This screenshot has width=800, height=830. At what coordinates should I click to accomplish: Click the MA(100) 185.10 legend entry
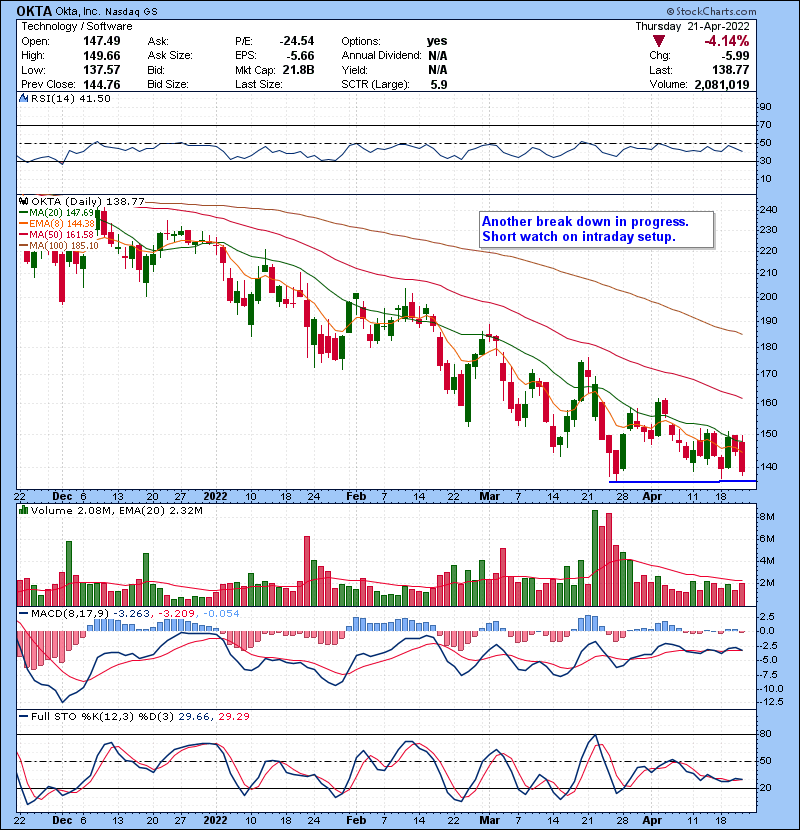pos(59,246)
